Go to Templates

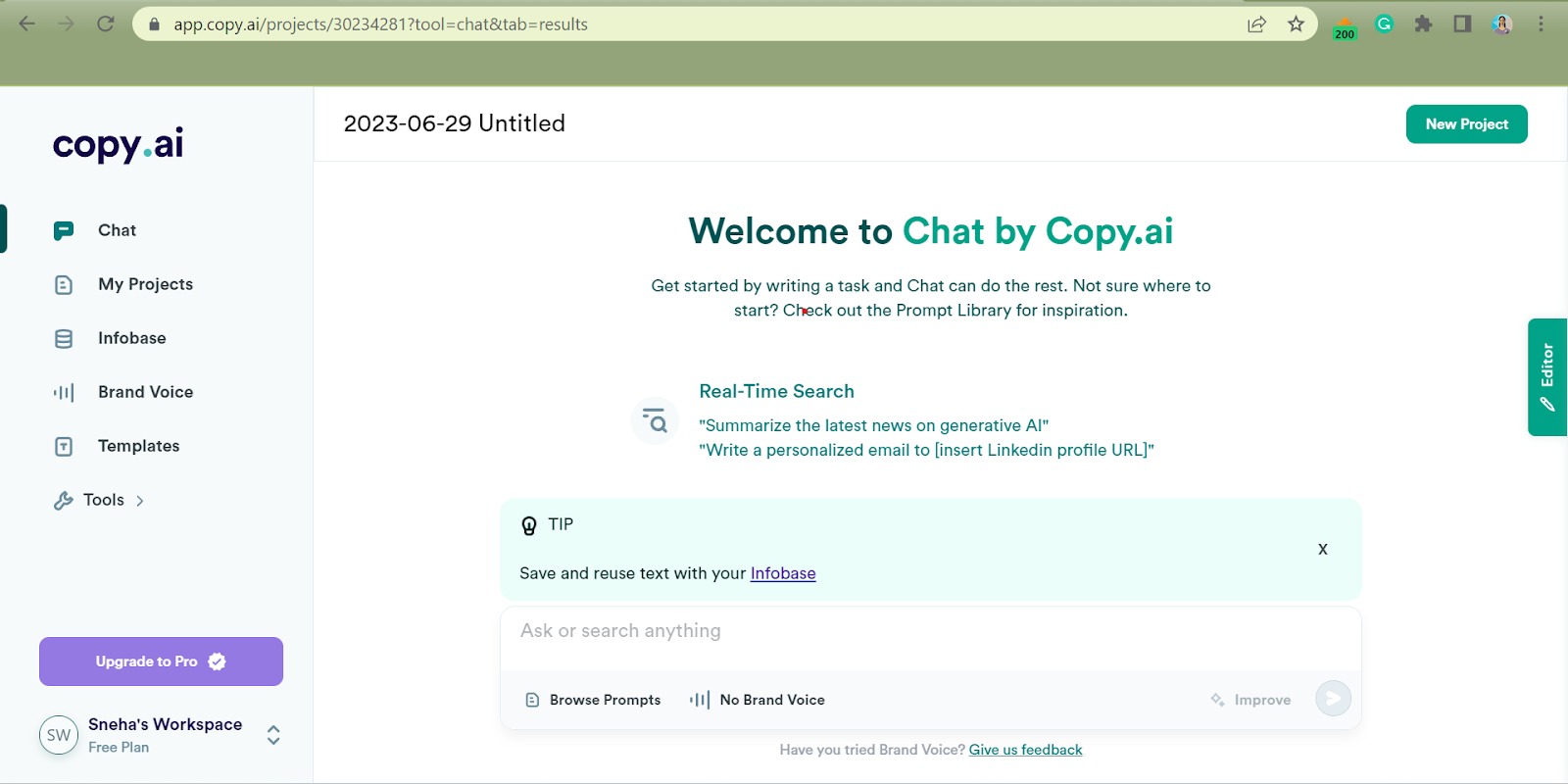pyautogui.click(x=138, y=446)
